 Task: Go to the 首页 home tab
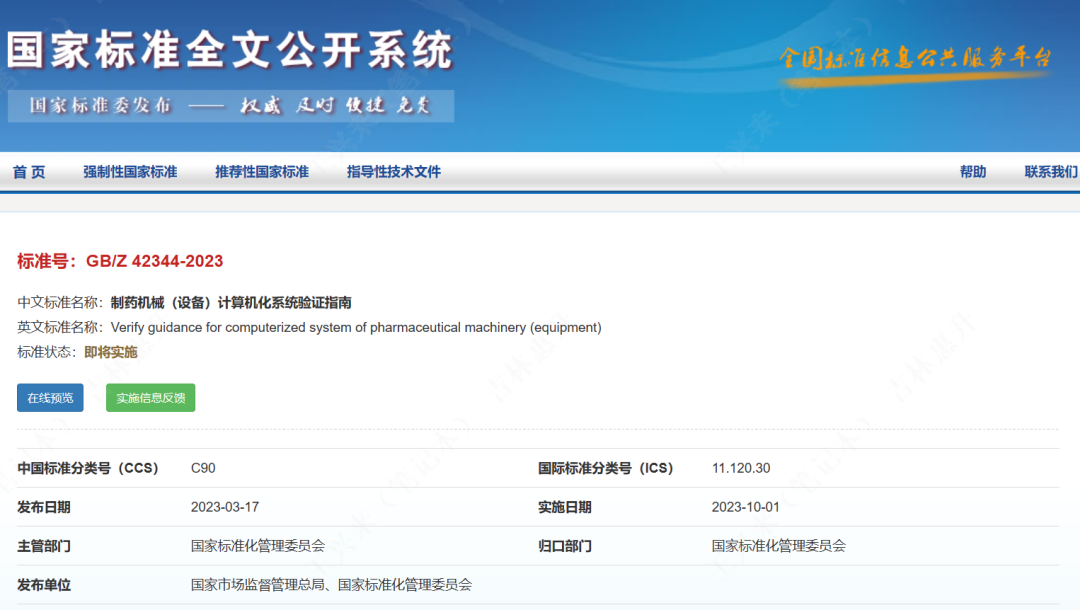tap(29, 172)
